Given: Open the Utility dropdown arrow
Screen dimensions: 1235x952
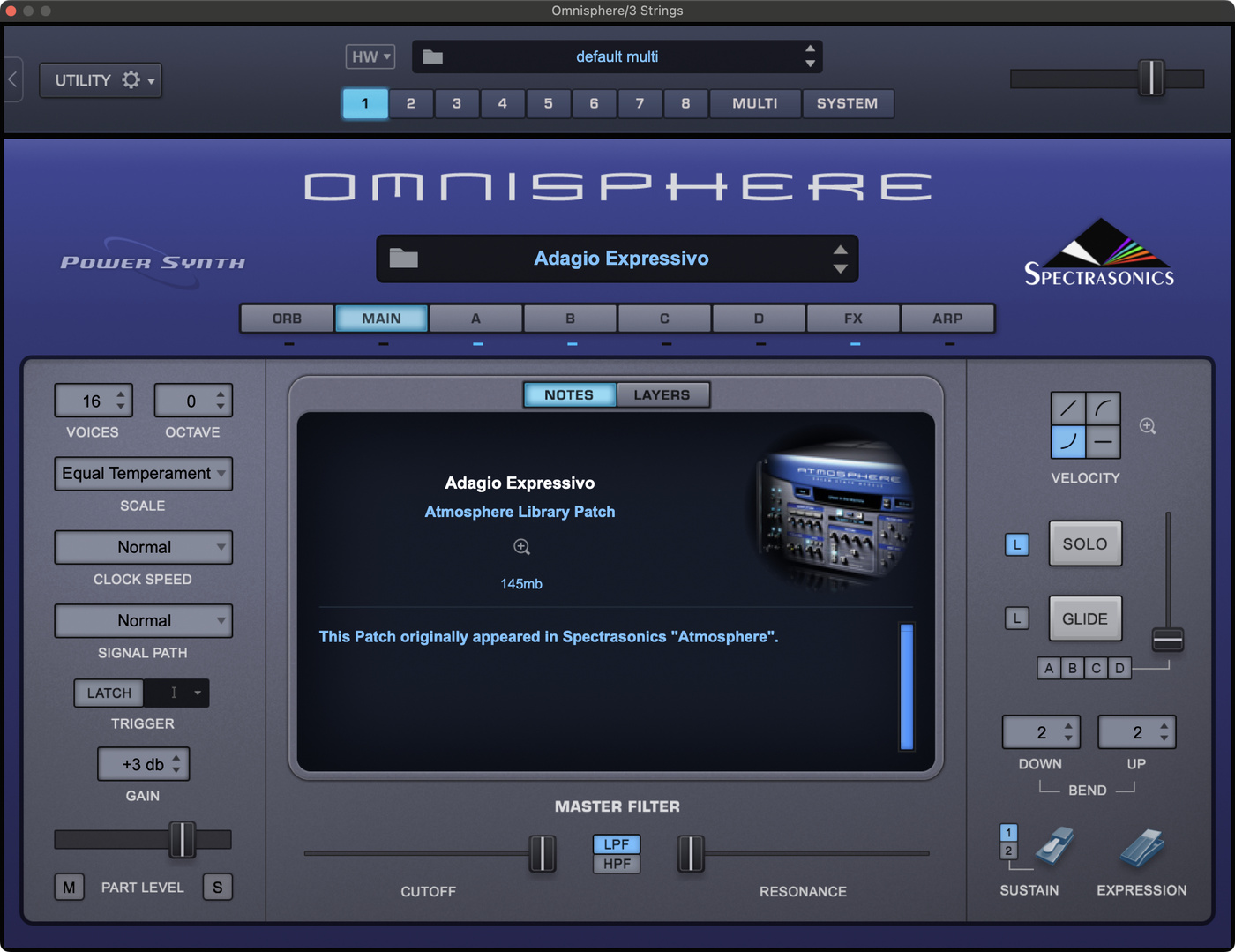Looking at the screenshot, I should (x=152, y=81).
